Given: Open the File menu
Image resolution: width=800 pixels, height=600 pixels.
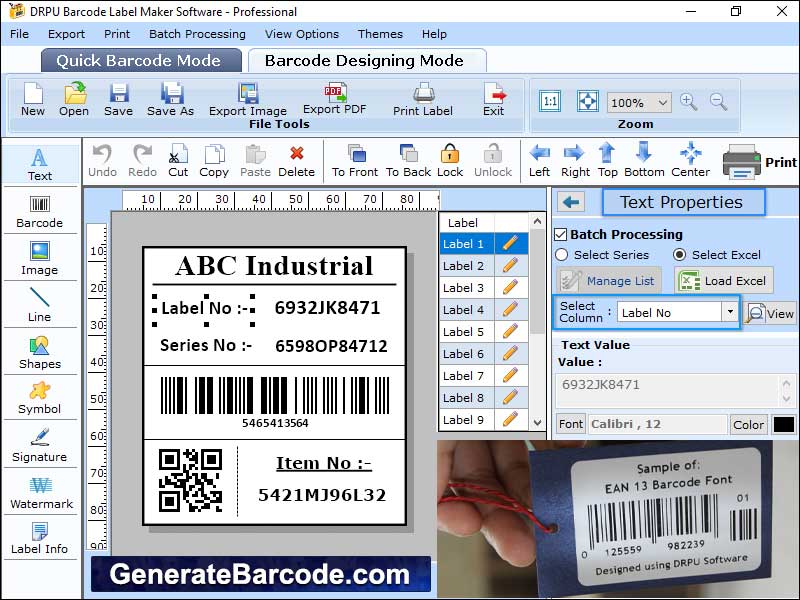Looking at the screenshot, I should coord(19,34).
